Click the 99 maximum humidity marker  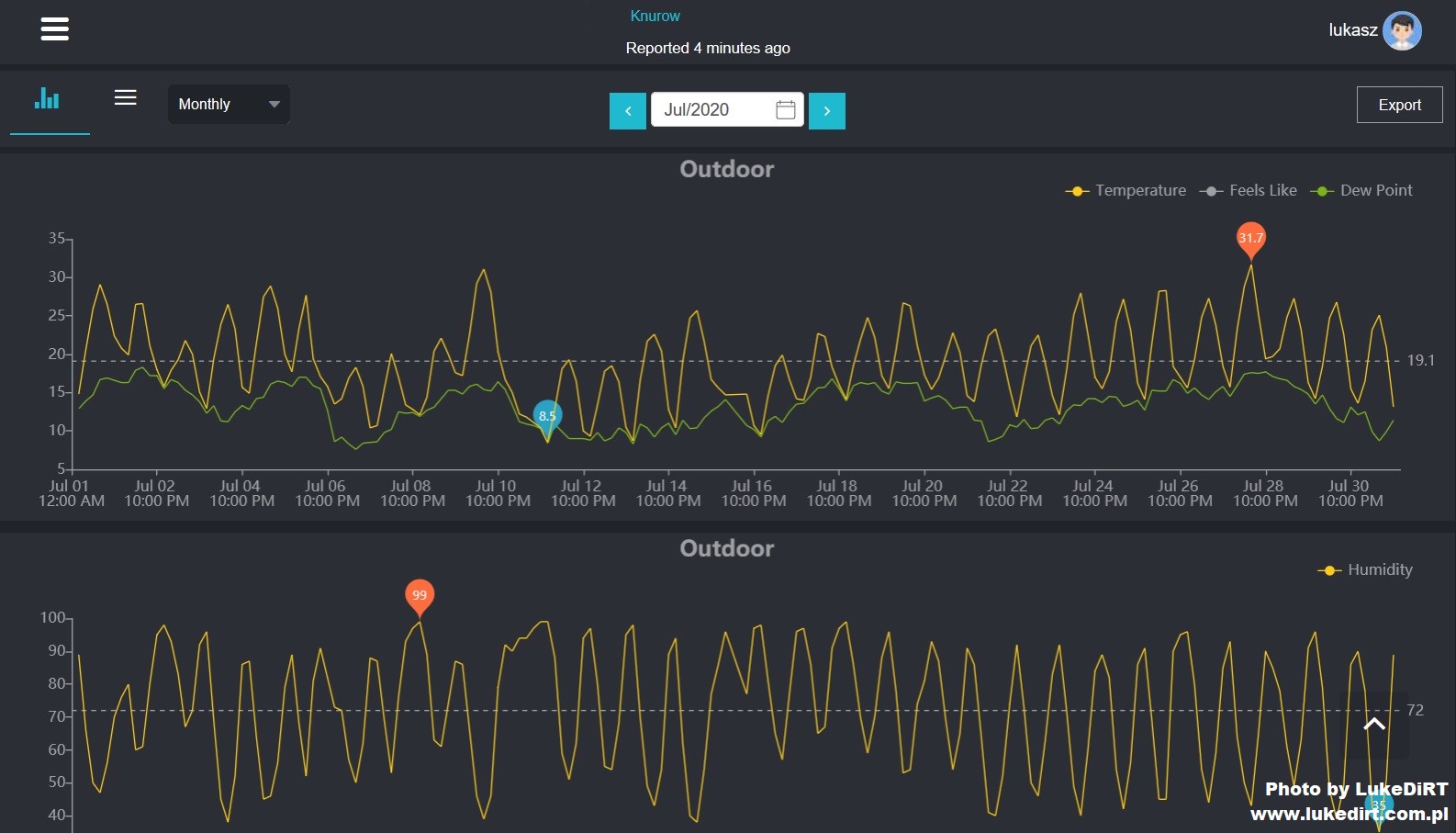[420, 595]
